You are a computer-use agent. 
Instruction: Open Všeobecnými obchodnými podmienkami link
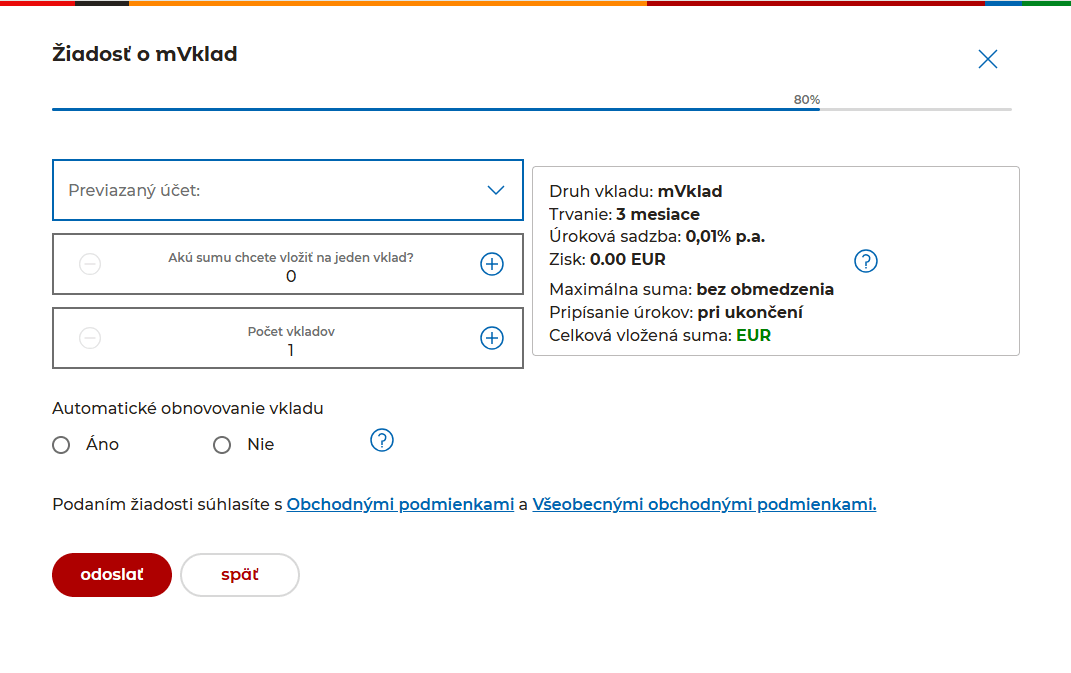703,505
